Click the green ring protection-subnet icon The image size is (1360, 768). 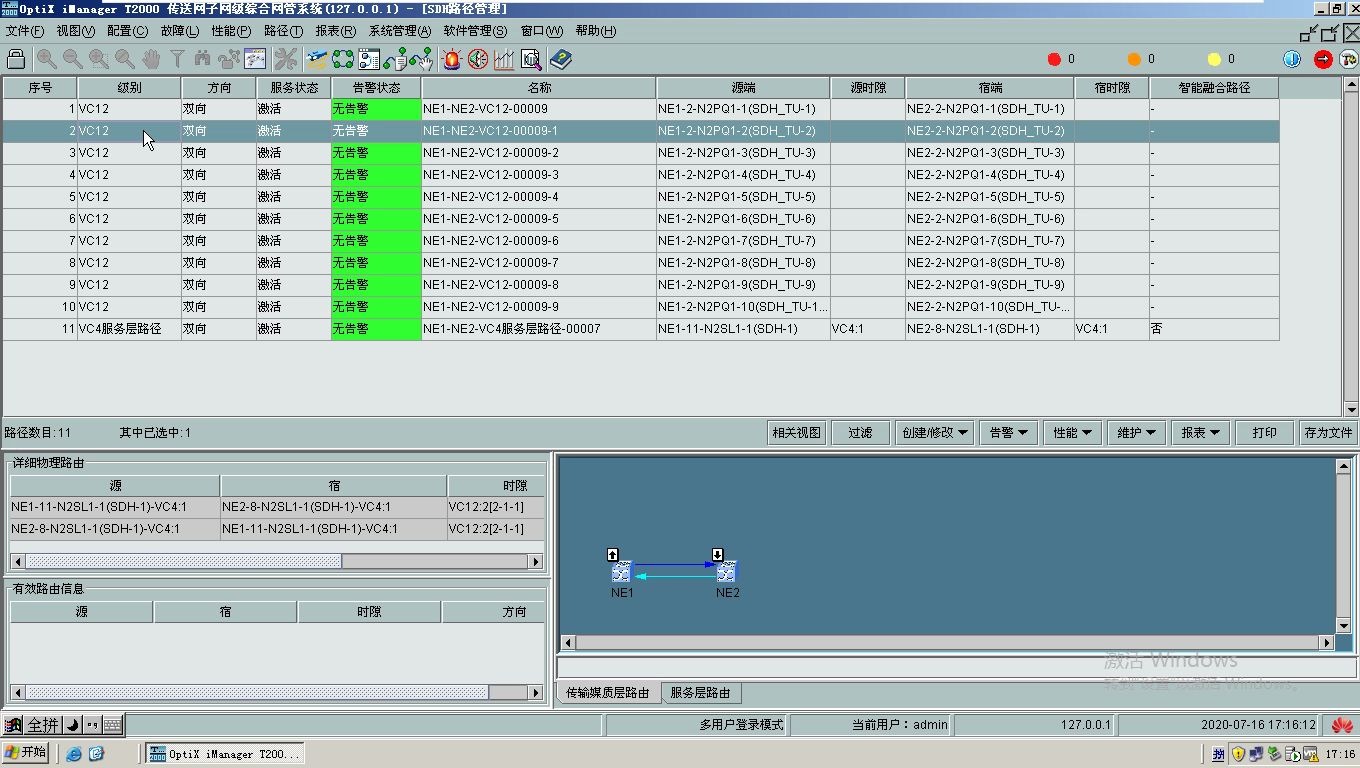pyautogui.click(x=343, y=59)
